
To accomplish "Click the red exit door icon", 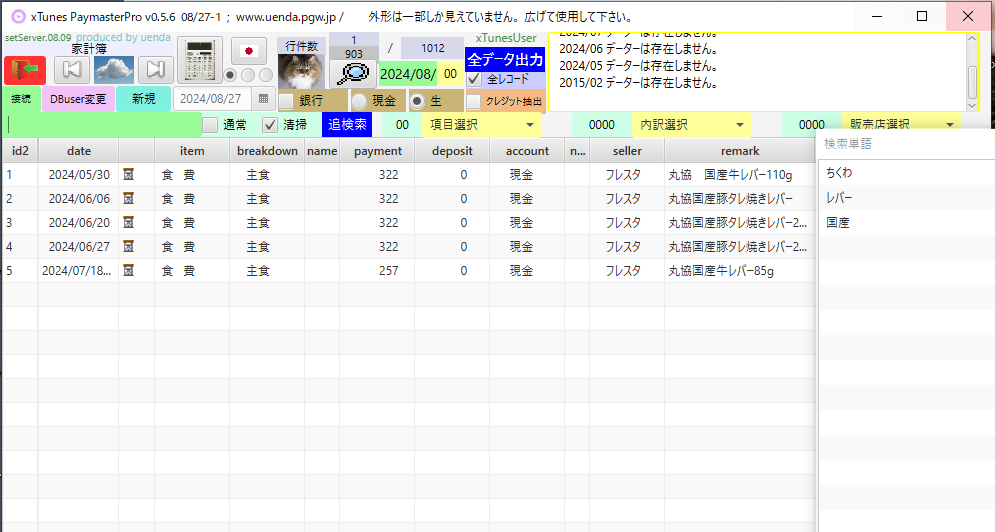I will click(24, 69).
